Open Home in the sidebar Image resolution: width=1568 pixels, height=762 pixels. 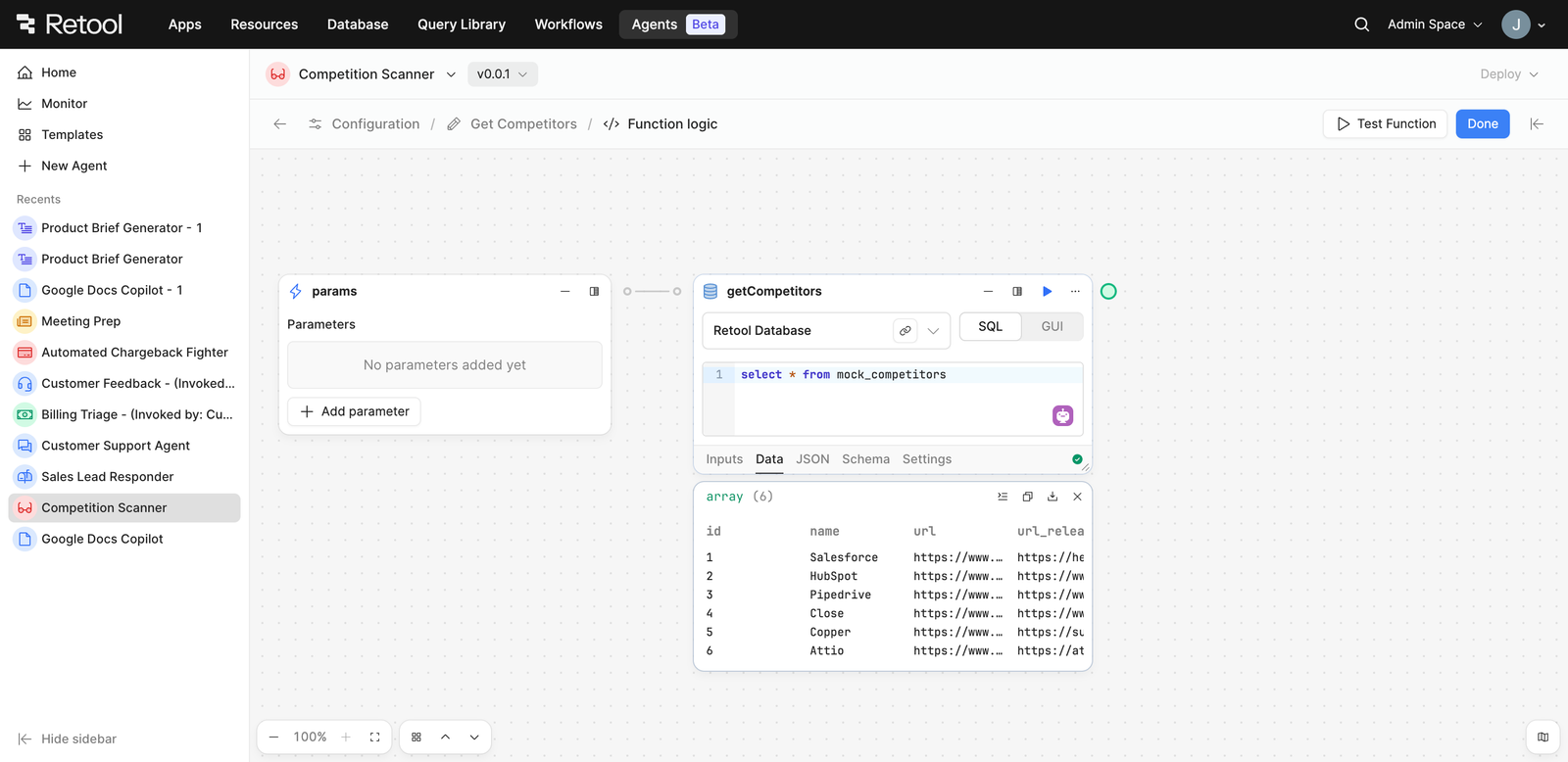coord(124,72)
